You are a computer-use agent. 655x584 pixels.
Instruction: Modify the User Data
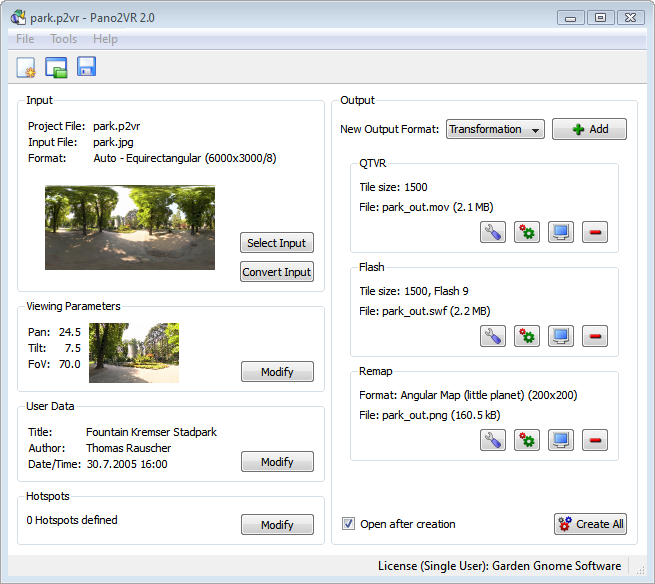click(277, 462)
